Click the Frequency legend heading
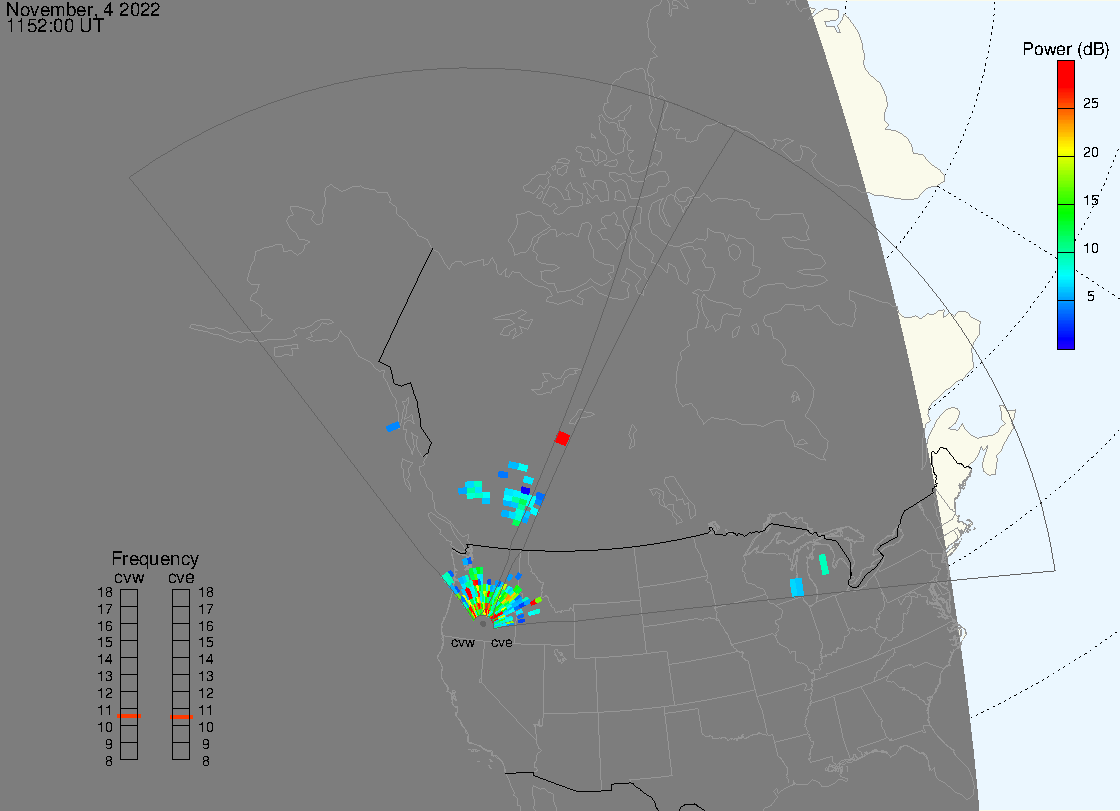Screen dimensions: 1120x811 [x=155, y=559]
